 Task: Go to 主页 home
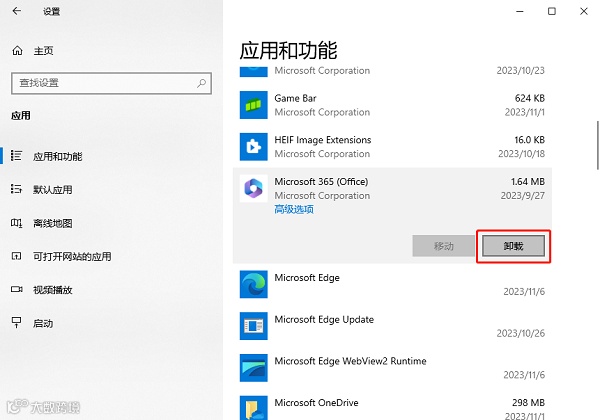pos(43,51)
